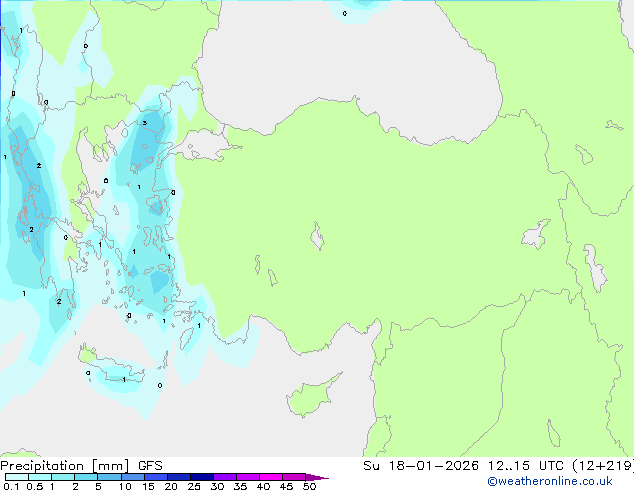Click the 15 mm legend color swatch
Screen dimensions: 634x490
click(x=156, y=477)
